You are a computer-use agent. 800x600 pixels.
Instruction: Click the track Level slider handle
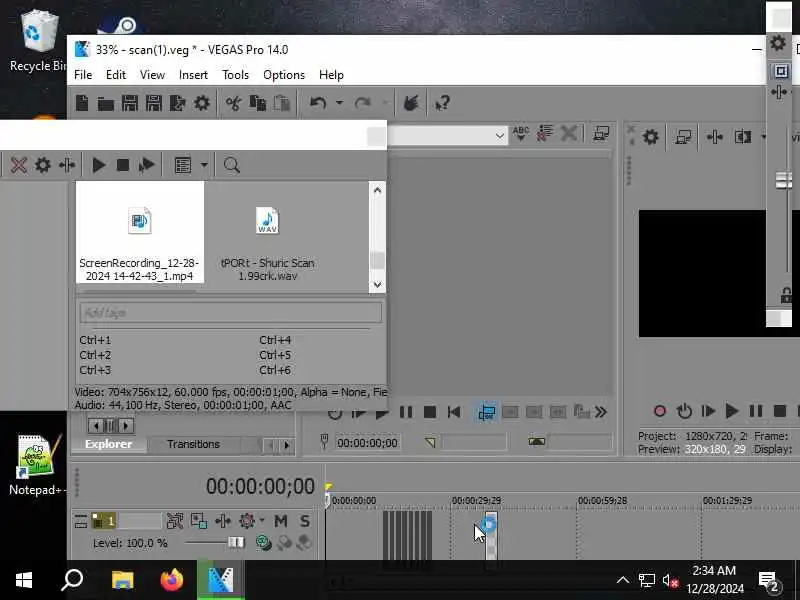[236, 542]
